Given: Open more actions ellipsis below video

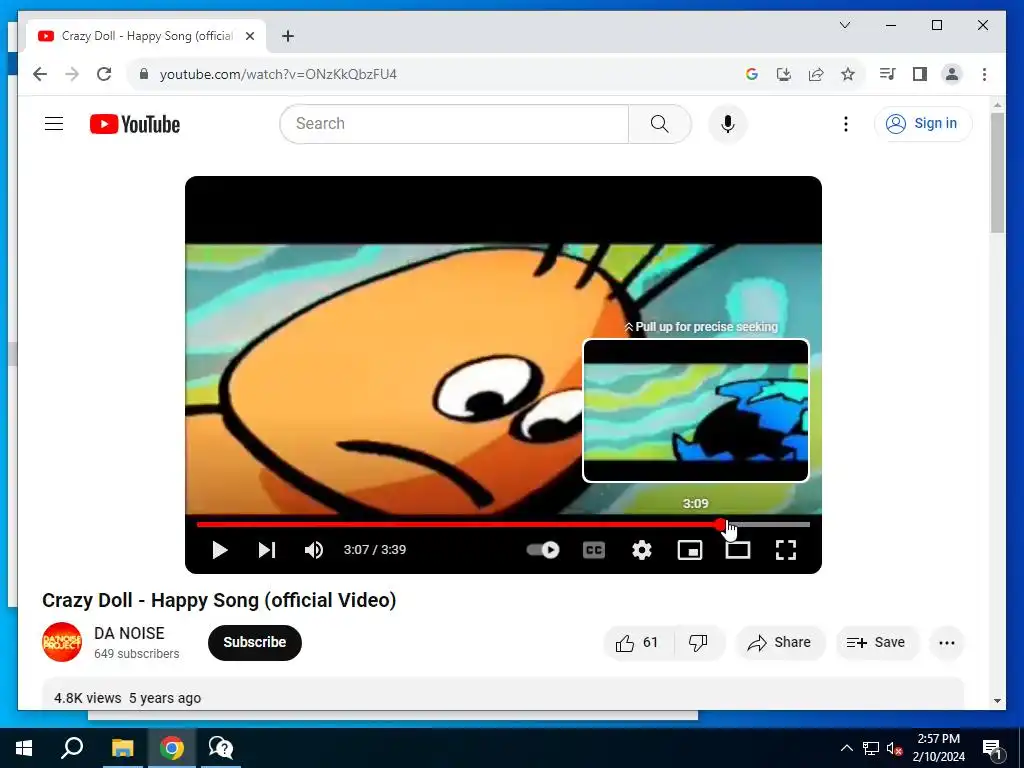Looking at the screenshot, I should pos(946,643).
